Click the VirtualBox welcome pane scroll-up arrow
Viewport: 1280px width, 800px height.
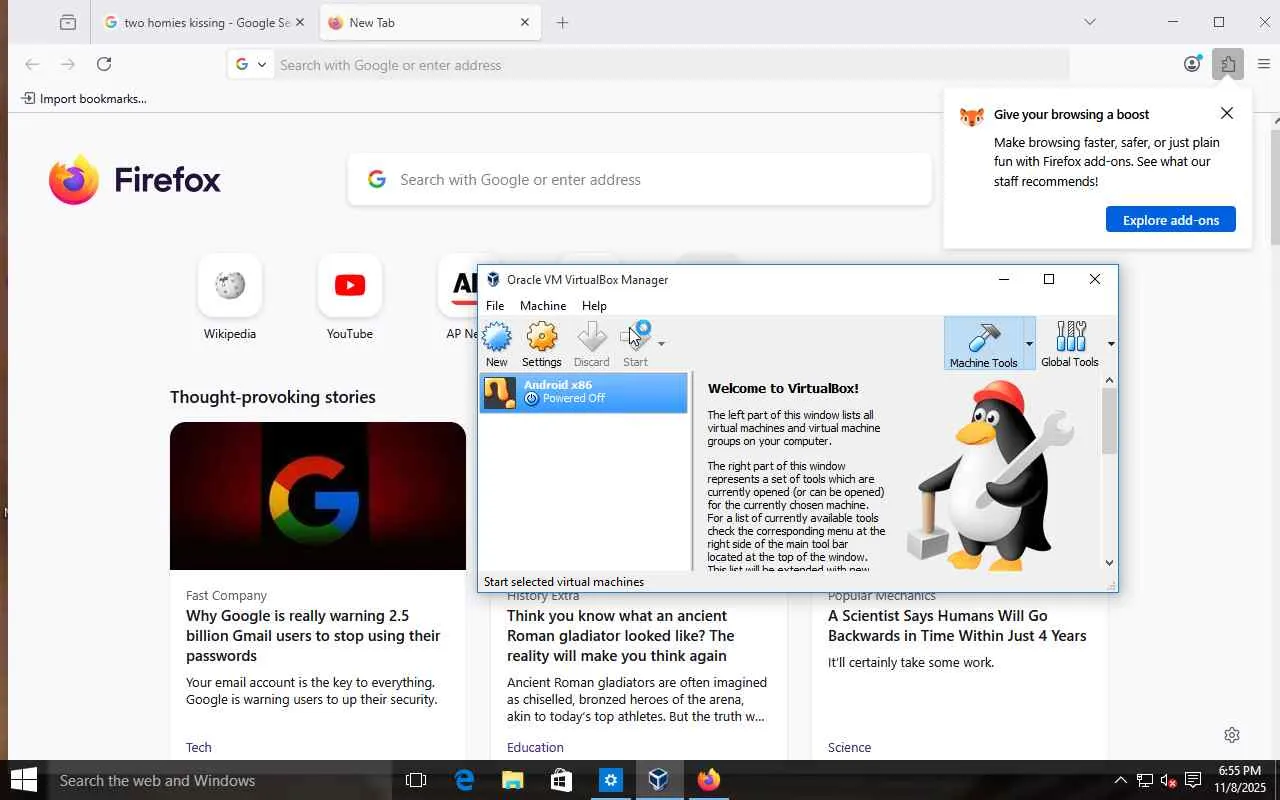pos(1109,380)
